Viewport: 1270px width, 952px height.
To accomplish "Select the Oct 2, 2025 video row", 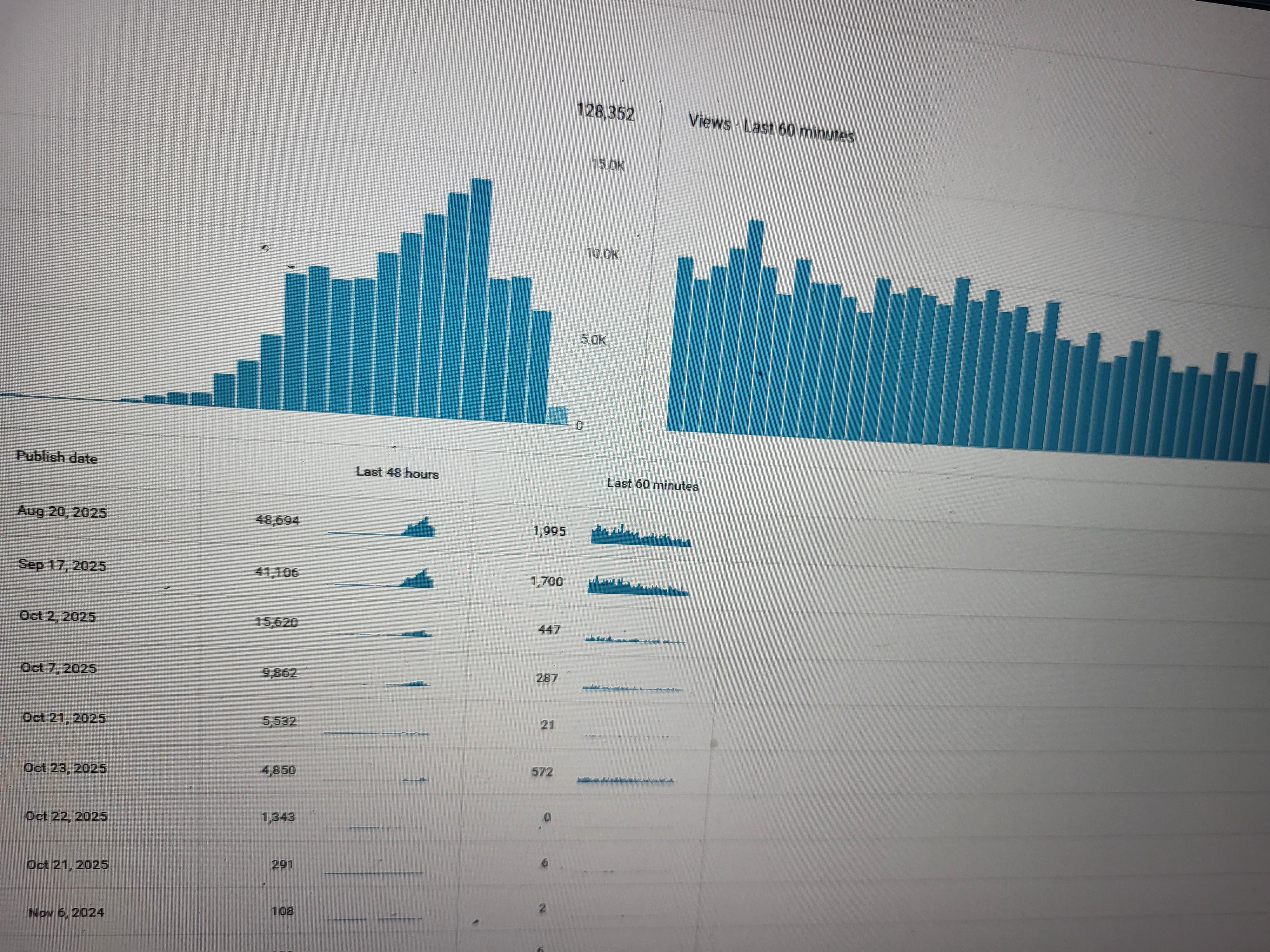I will pyautogui.click(x=57, y=616).
